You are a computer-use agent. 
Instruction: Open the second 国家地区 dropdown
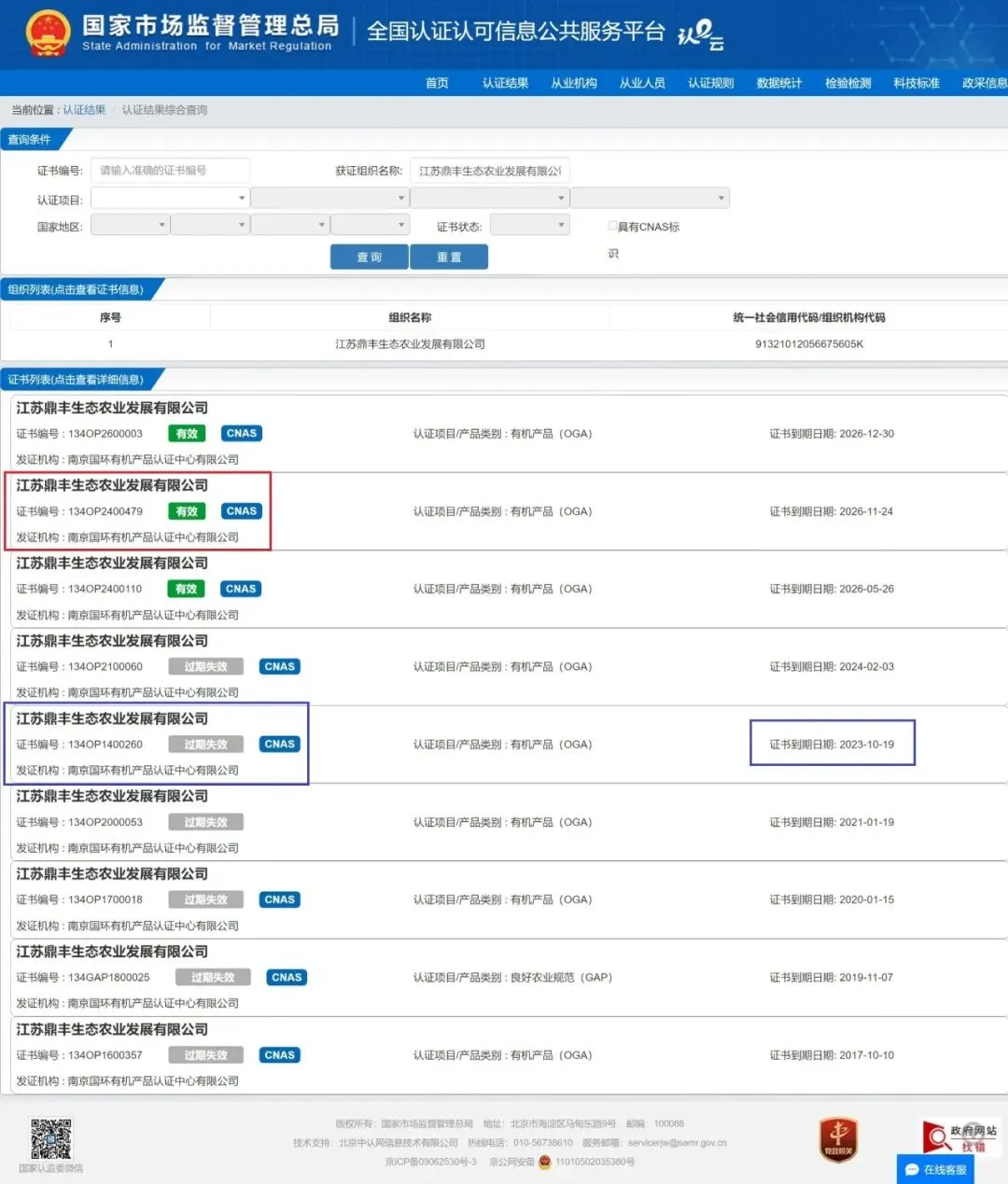210,225
